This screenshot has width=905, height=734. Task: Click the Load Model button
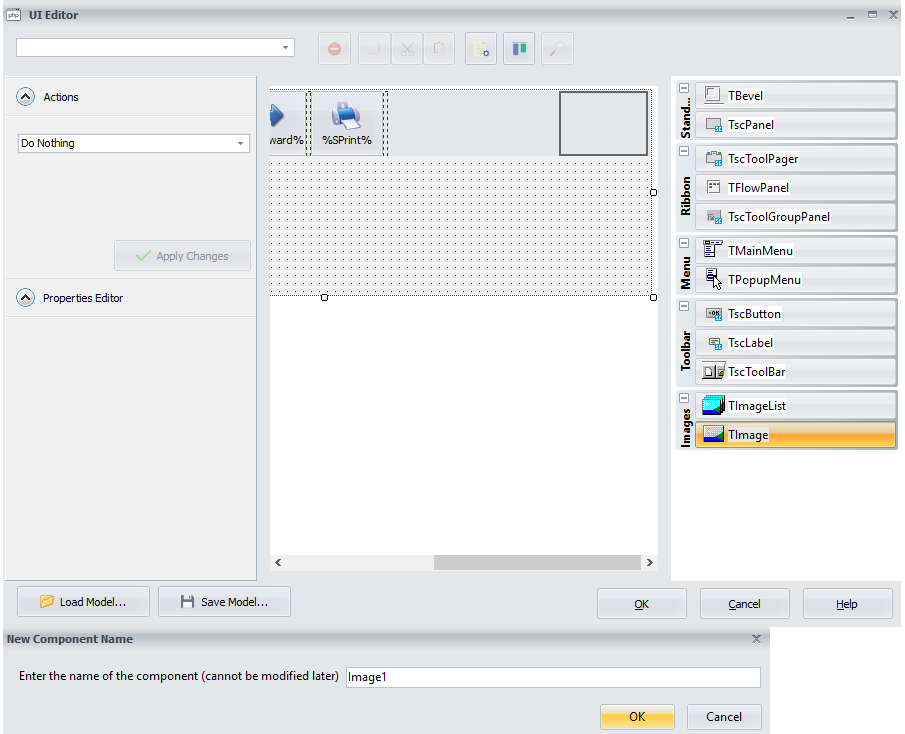(84, 602)
